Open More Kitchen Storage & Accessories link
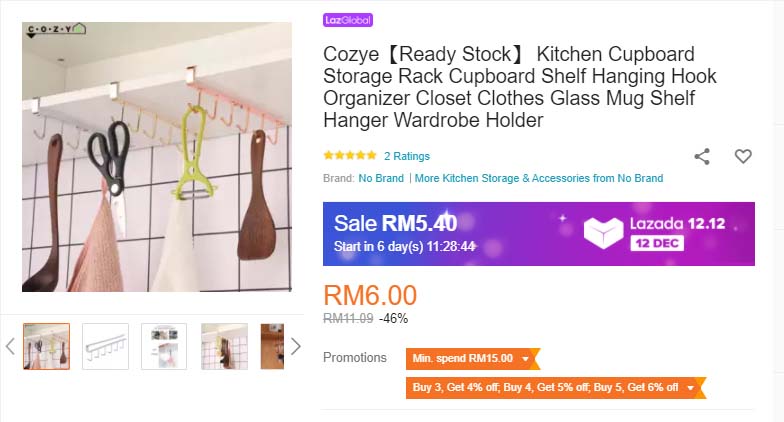This screenshot has width=784, height=422. tap(539, 178)
